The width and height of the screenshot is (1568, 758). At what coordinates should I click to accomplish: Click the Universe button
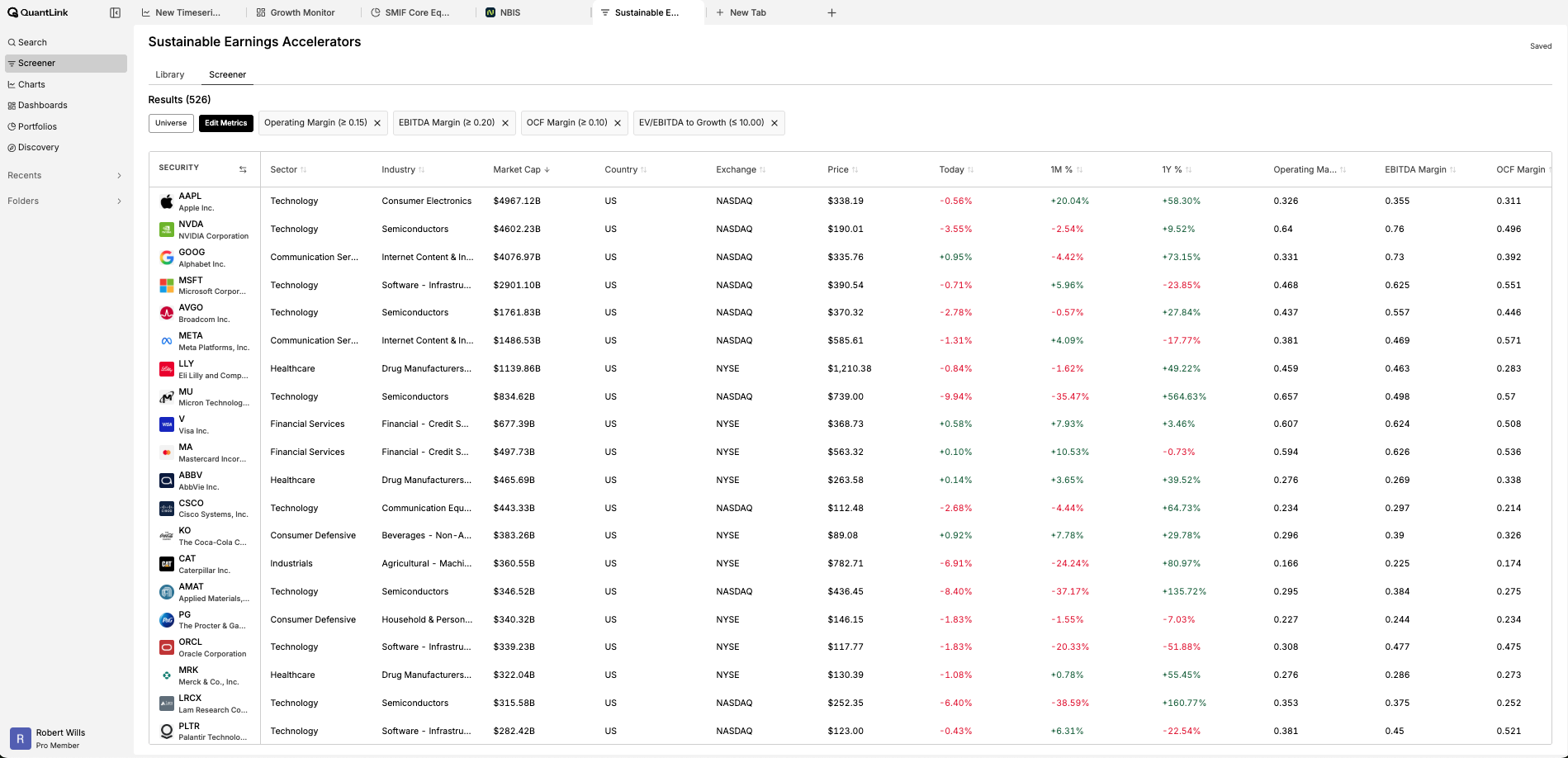point(171,123)
